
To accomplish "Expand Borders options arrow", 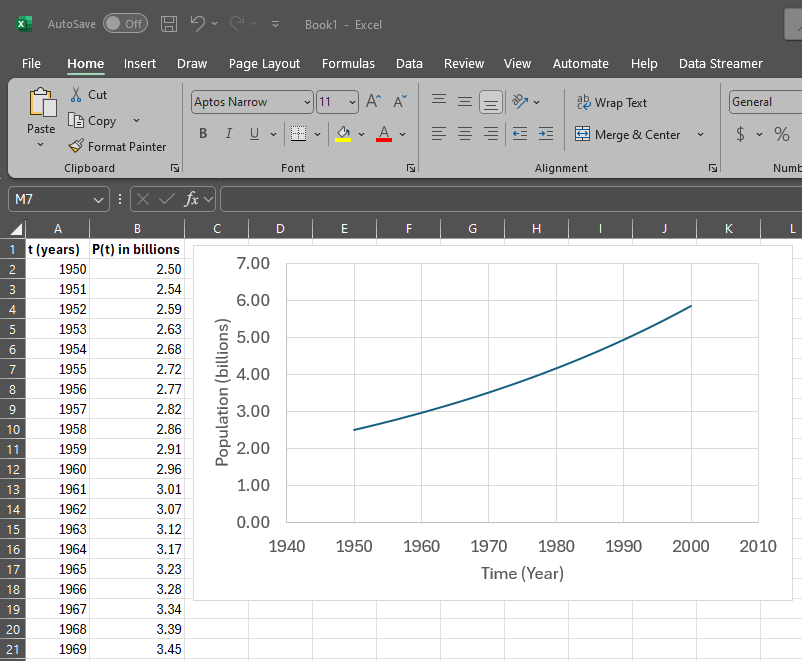I will click(x=317, y=134).
